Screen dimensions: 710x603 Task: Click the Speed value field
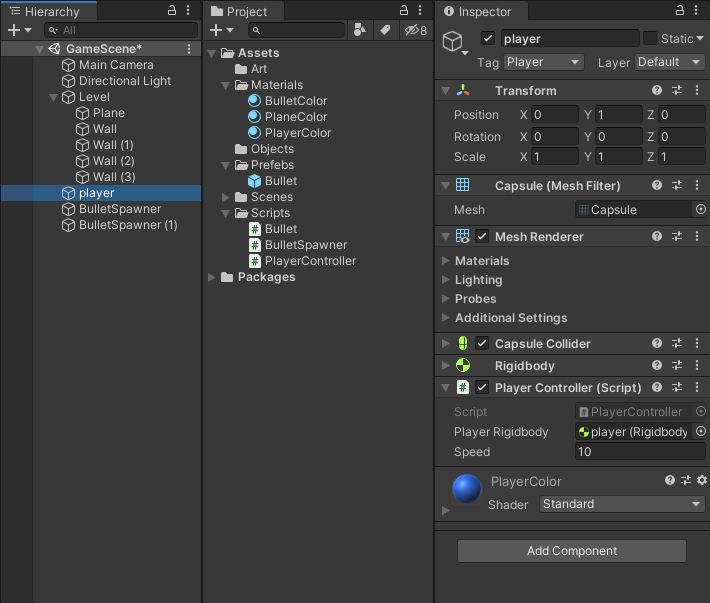click(640, 451)
